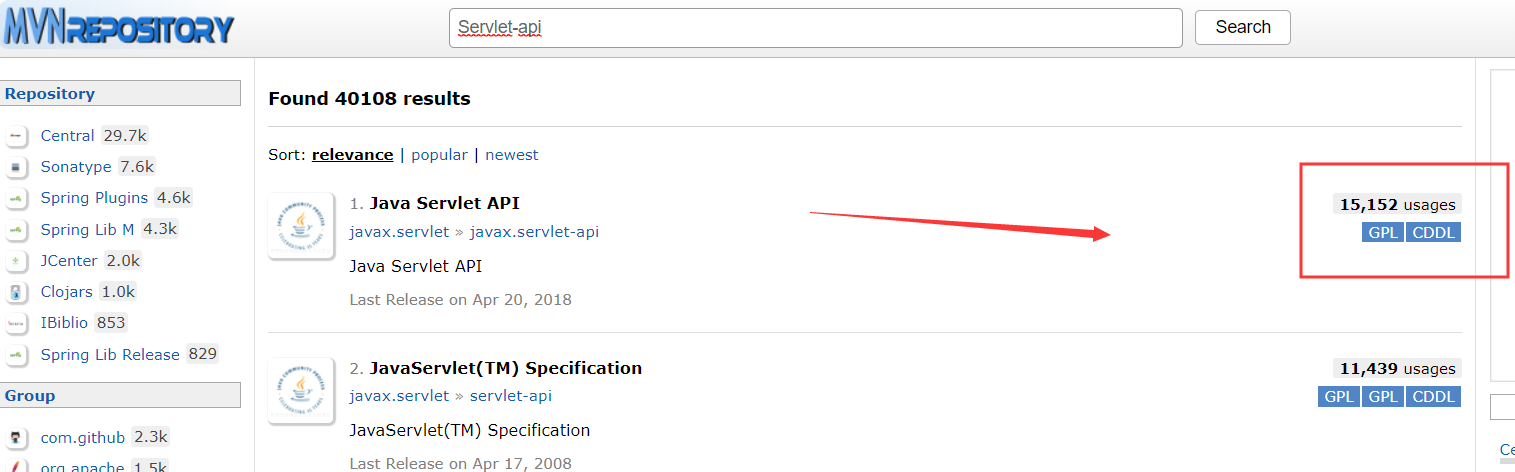Click the Spring Plugins repository icon
1515x472 pixels.
[16, 198]
